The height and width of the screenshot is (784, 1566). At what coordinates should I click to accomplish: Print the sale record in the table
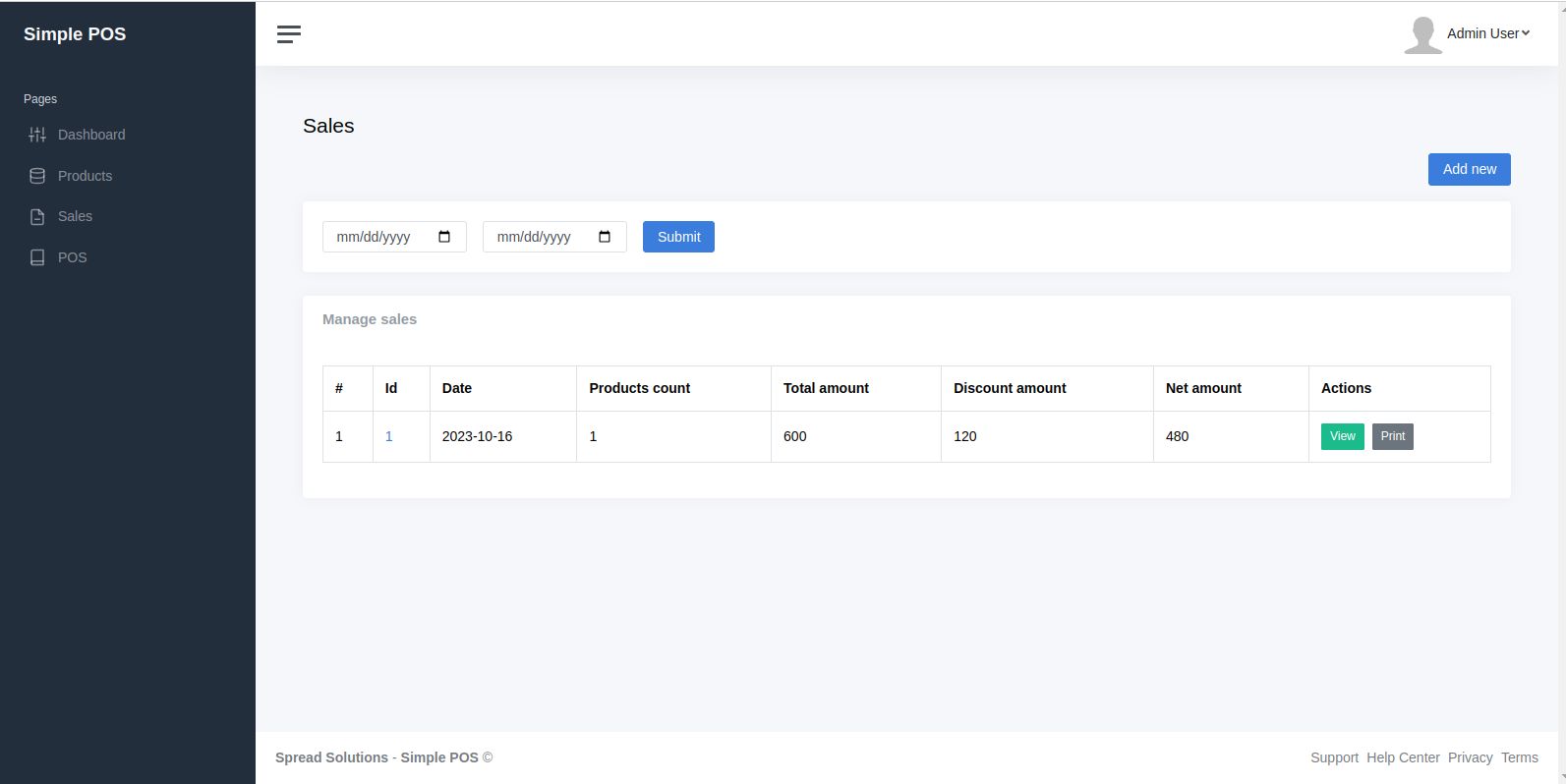[1392, 436]
